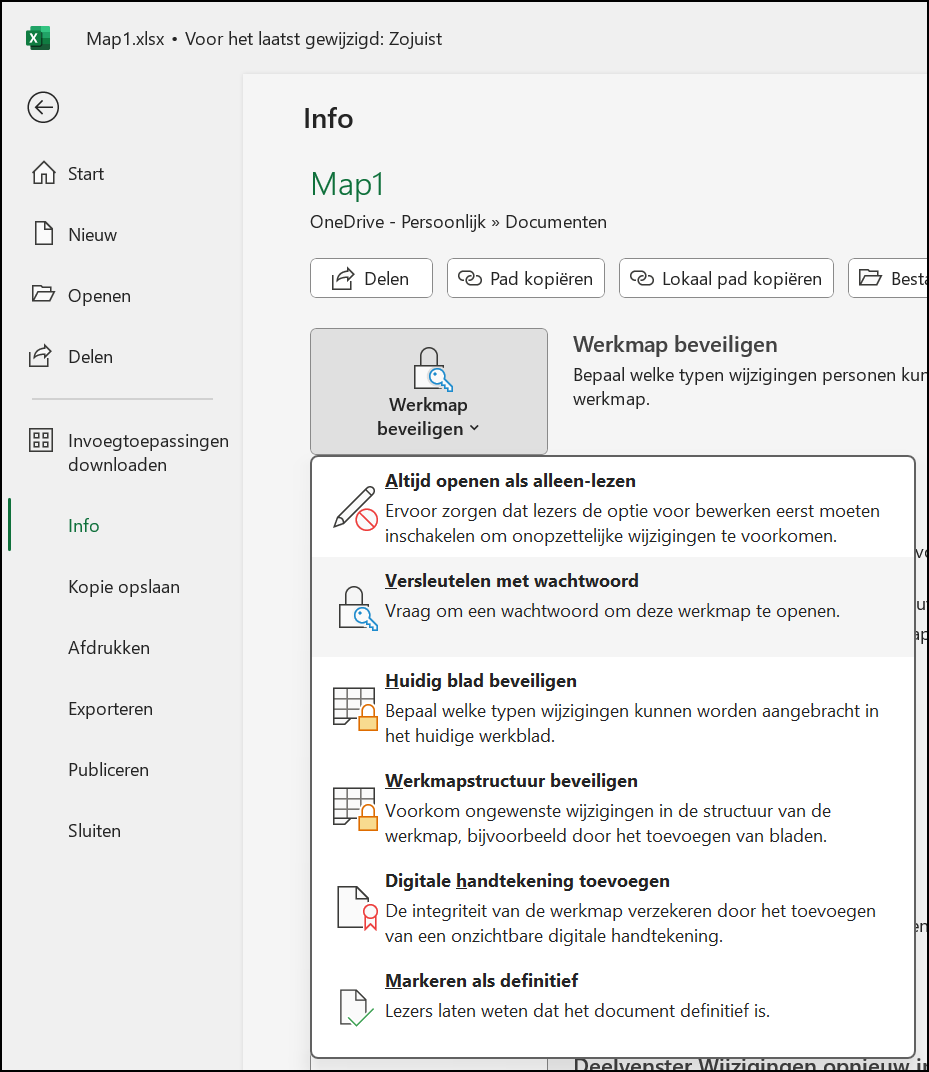929x1072 pixels.
Task: Click the ribbon document icon for Digitale handtekening
Action: pyautogui.click(x=358, y=908)
